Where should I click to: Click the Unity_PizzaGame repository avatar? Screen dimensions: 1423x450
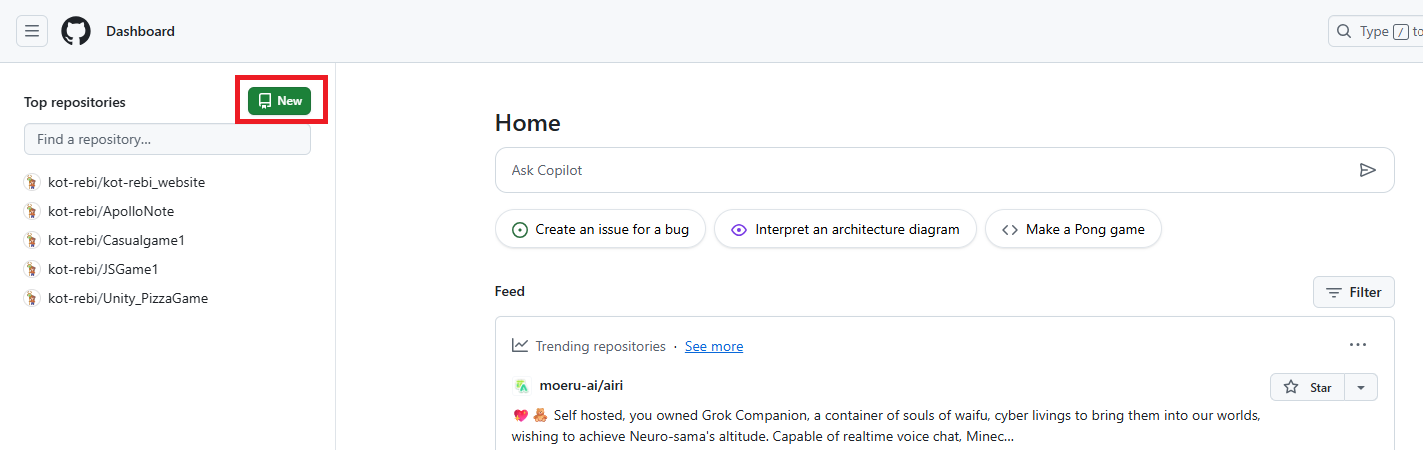tap(32, 298)
